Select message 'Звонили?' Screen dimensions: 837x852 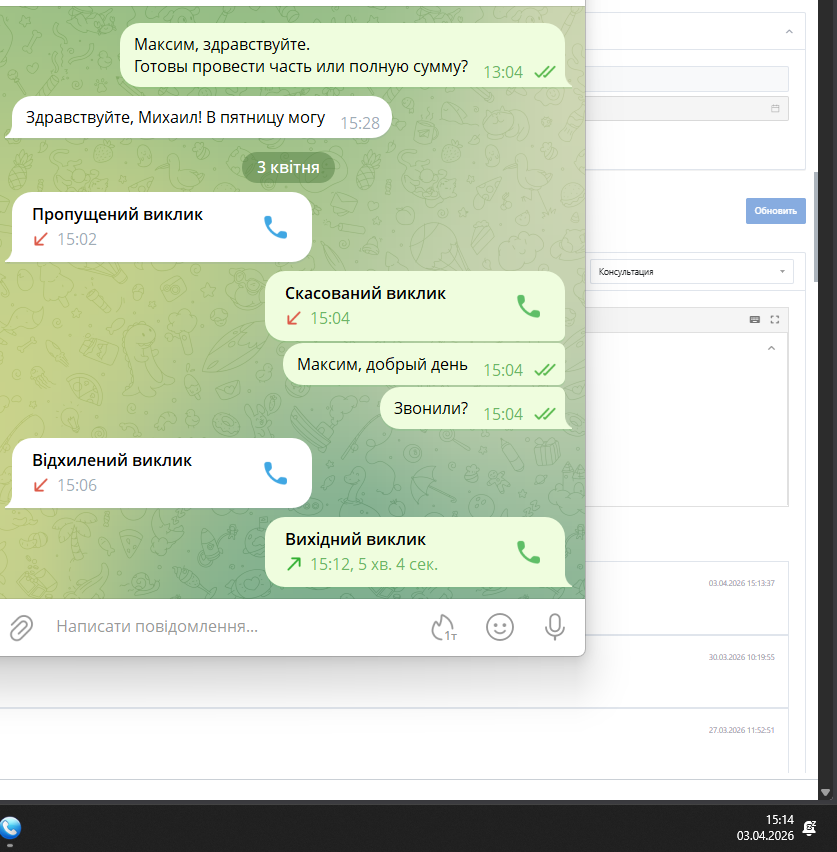tap(472, 408)
